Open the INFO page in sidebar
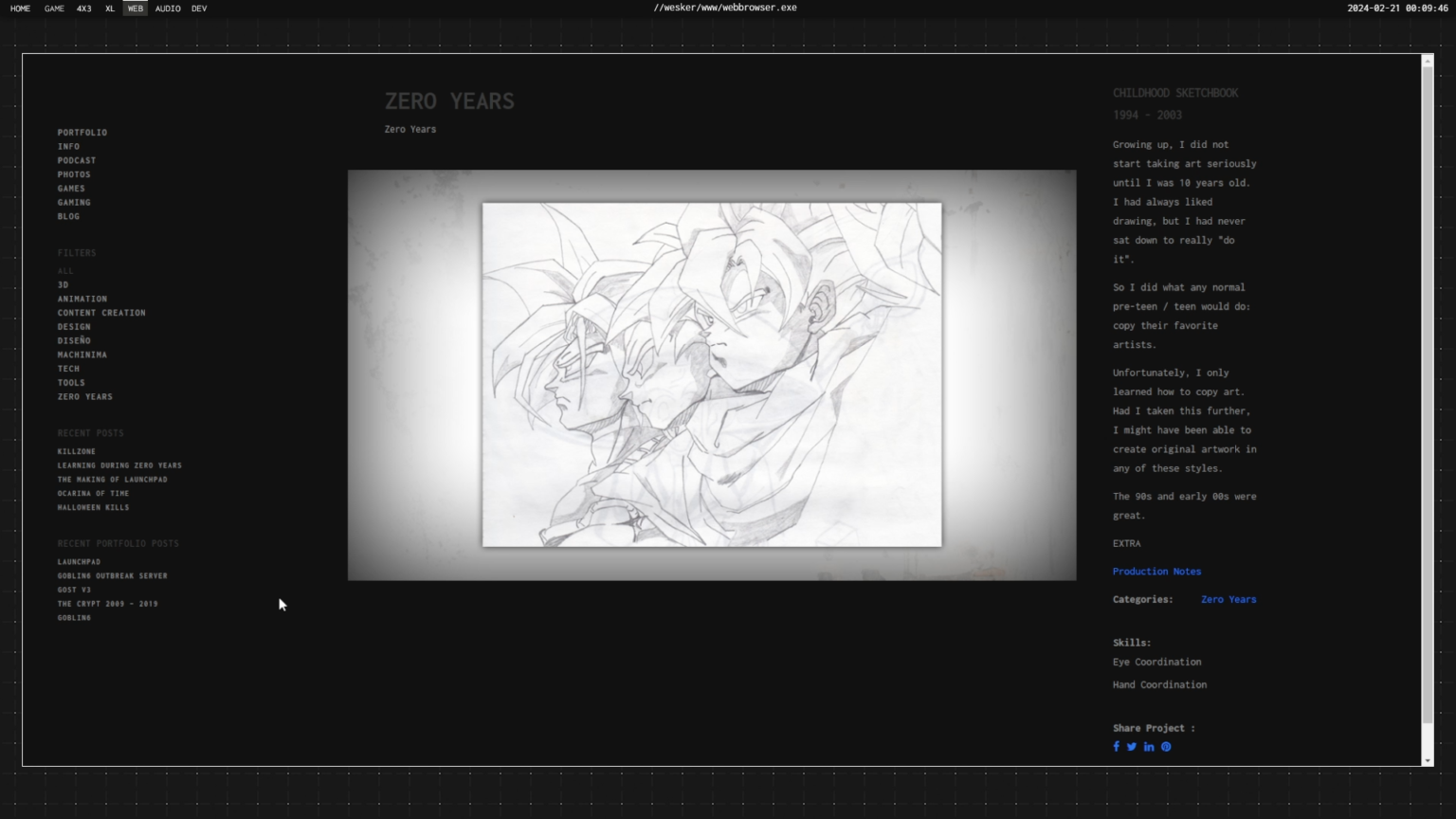The width and height of the screenshot is (1456, 819). (x=68, y=147)
